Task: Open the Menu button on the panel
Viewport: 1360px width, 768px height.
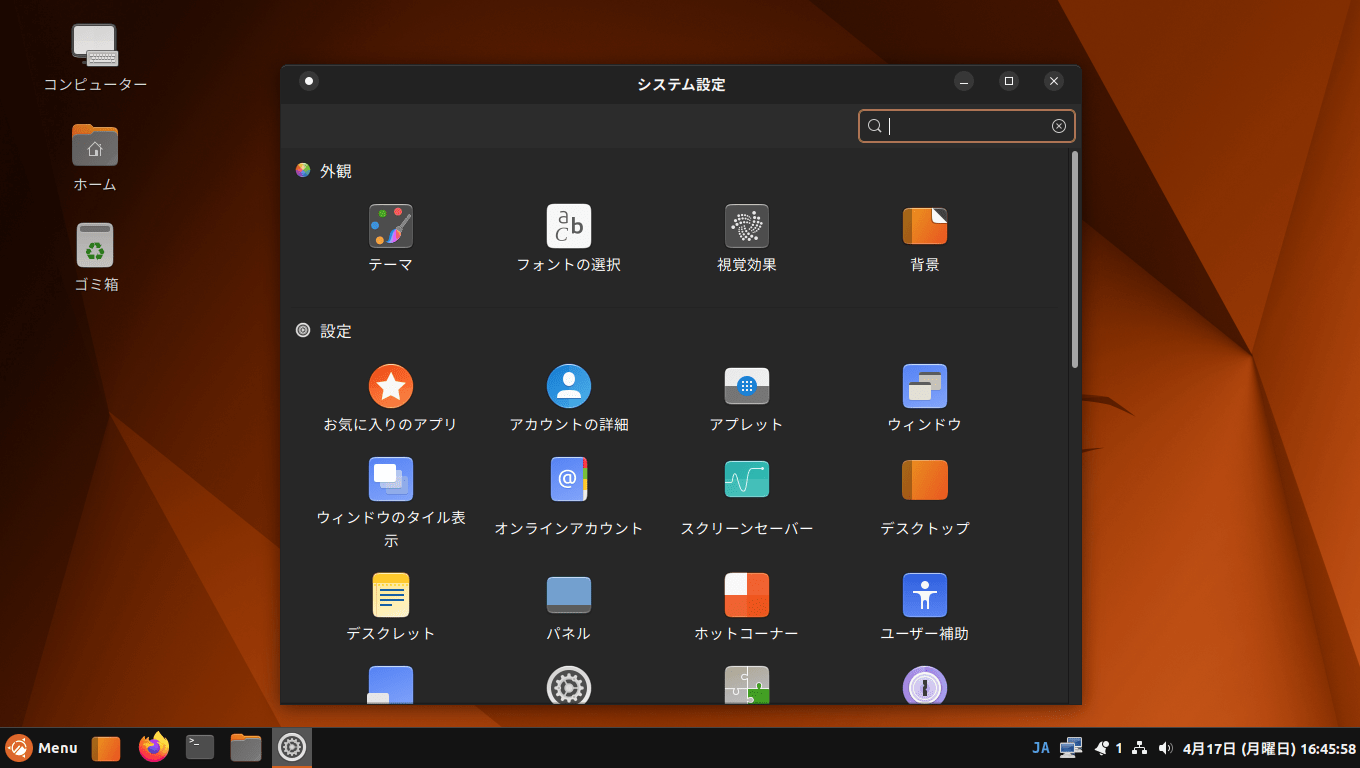Action: [42, 748]
